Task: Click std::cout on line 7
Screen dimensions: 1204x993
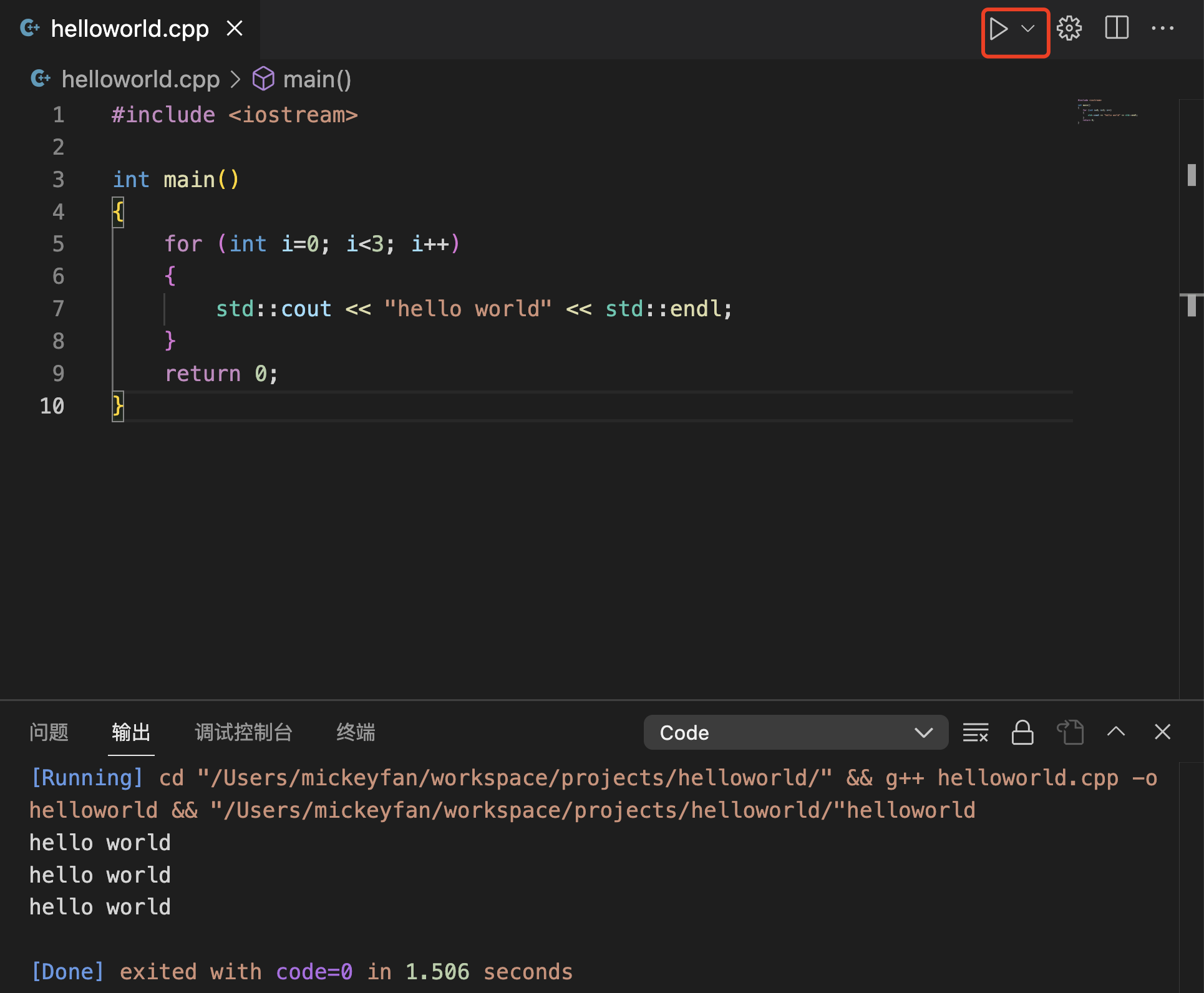Action: point(274,309)
